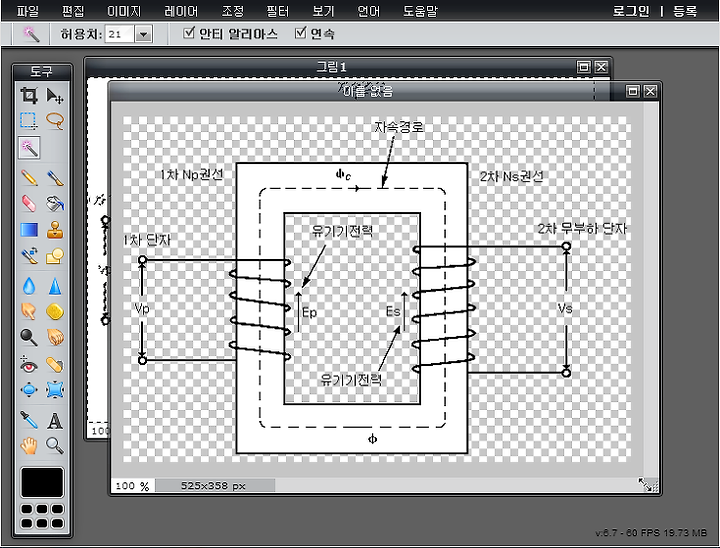Image resolution: width=720 pixels, height=548 pixels.
Task: Select the Color replace tool
Action: [29, 256]
